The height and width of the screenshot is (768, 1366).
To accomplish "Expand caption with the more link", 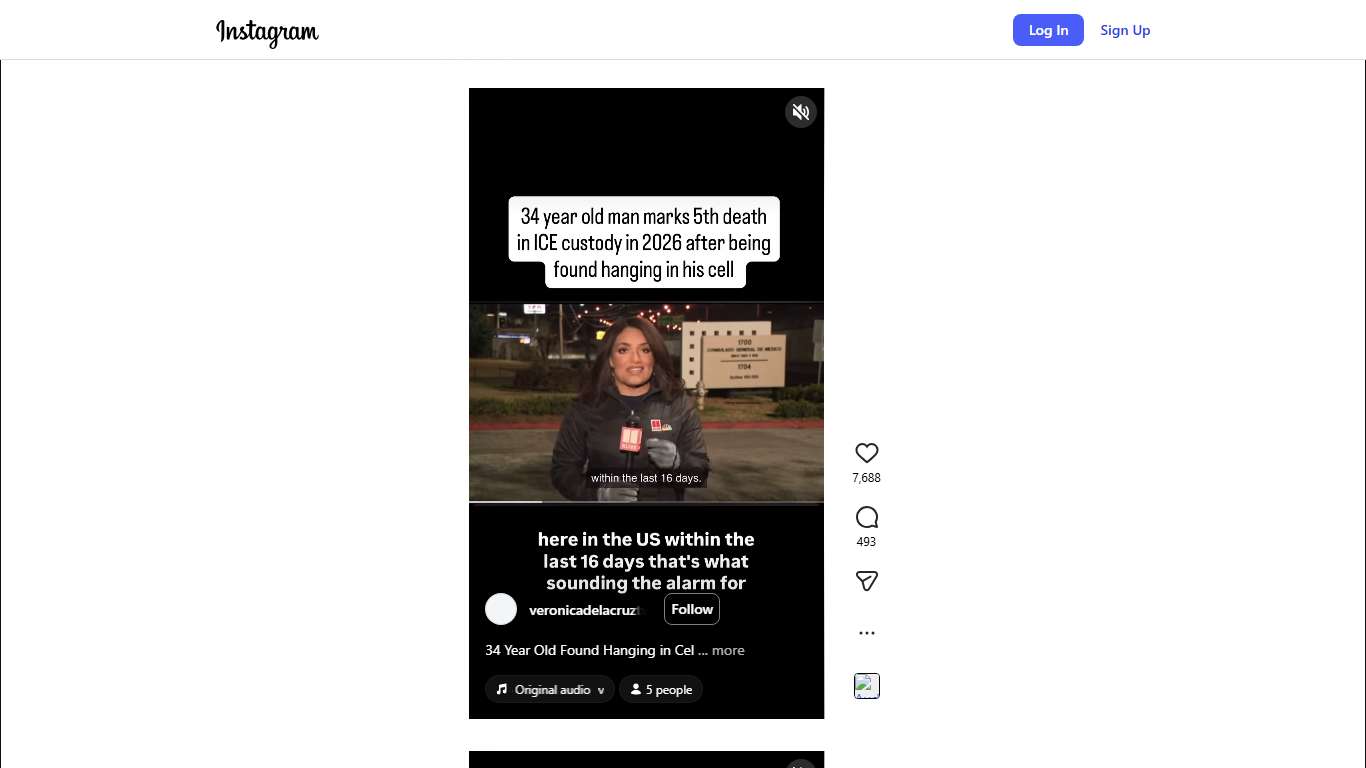I will [x=728, y=650].
